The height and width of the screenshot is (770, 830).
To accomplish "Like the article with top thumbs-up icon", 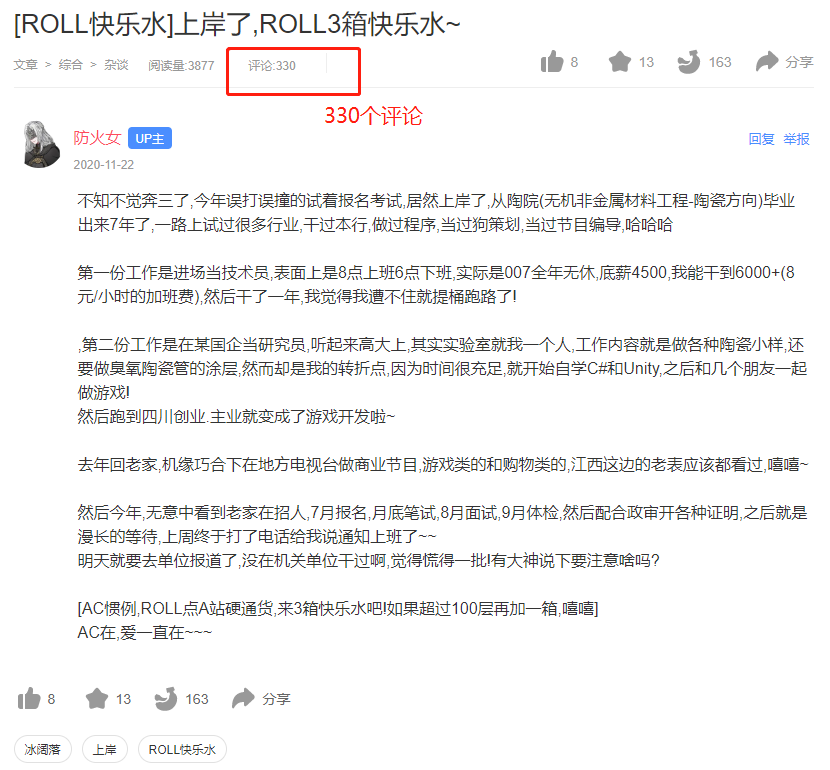I will (x=552, y=62).
